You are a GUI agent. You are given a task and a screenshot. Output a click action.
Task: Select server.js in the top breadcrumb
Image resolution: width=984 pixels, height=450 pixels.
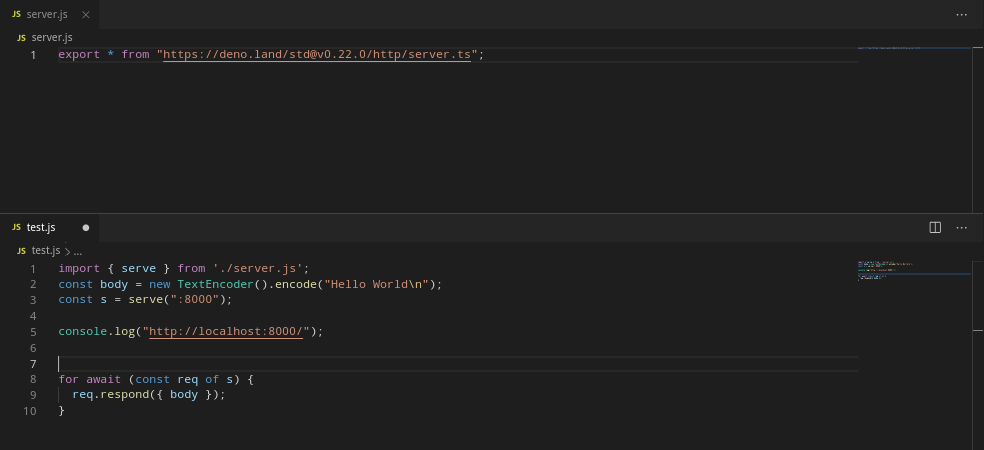(x=52, y=38)
